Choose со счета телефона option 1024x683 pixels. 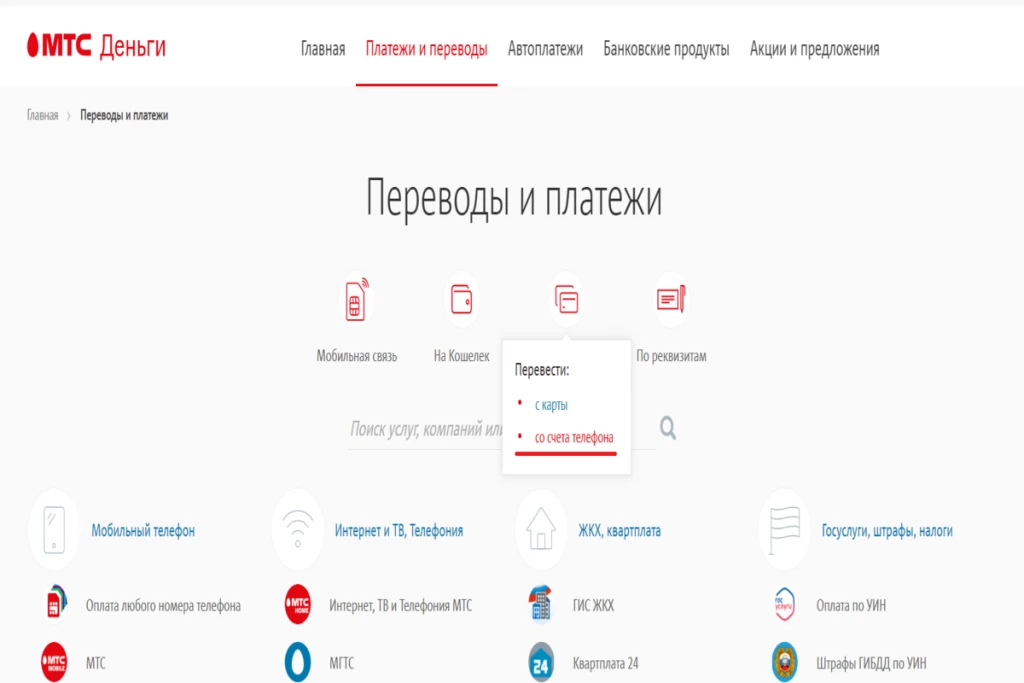[574, 437]
